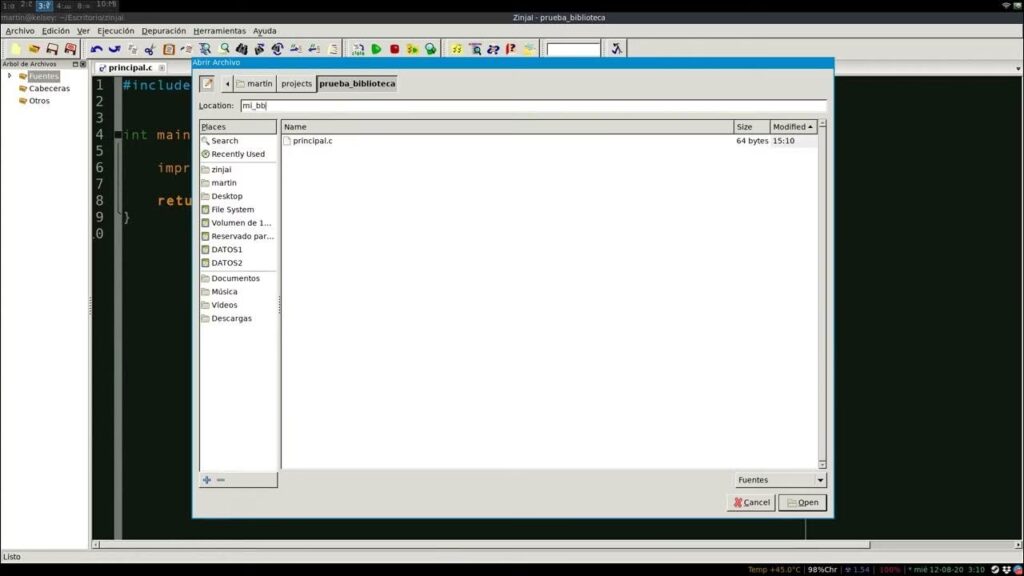
Task: Navigate to the martin path breadcrumb
Action: click(254, 84)
